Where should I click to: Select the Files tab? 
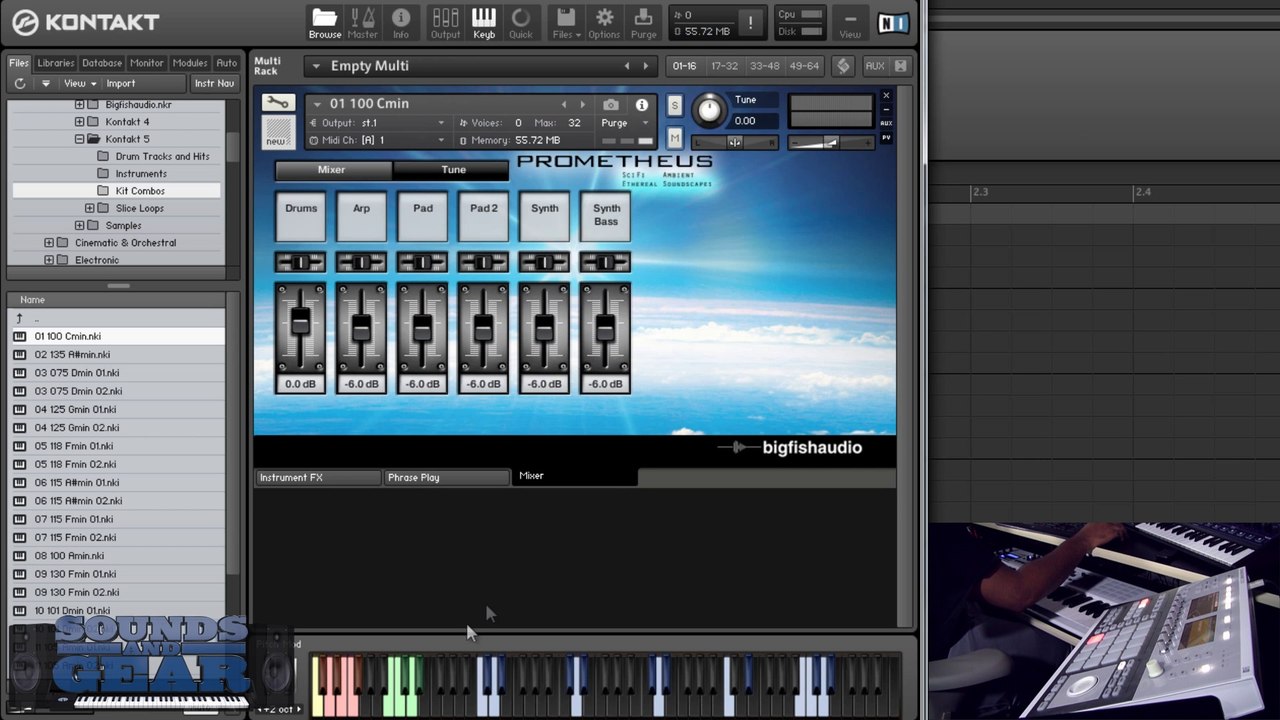coord(19,63)
